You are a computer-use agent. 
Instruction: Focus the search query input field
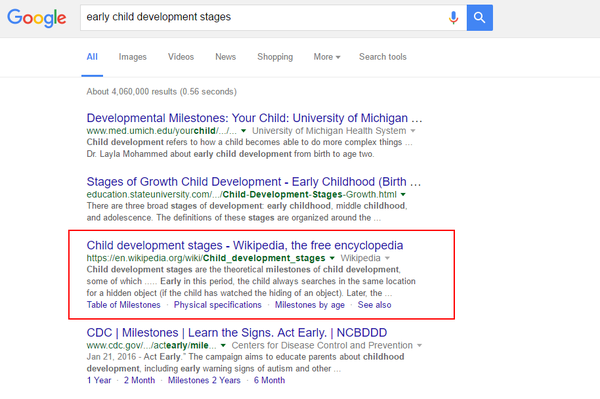pos(264,18)
